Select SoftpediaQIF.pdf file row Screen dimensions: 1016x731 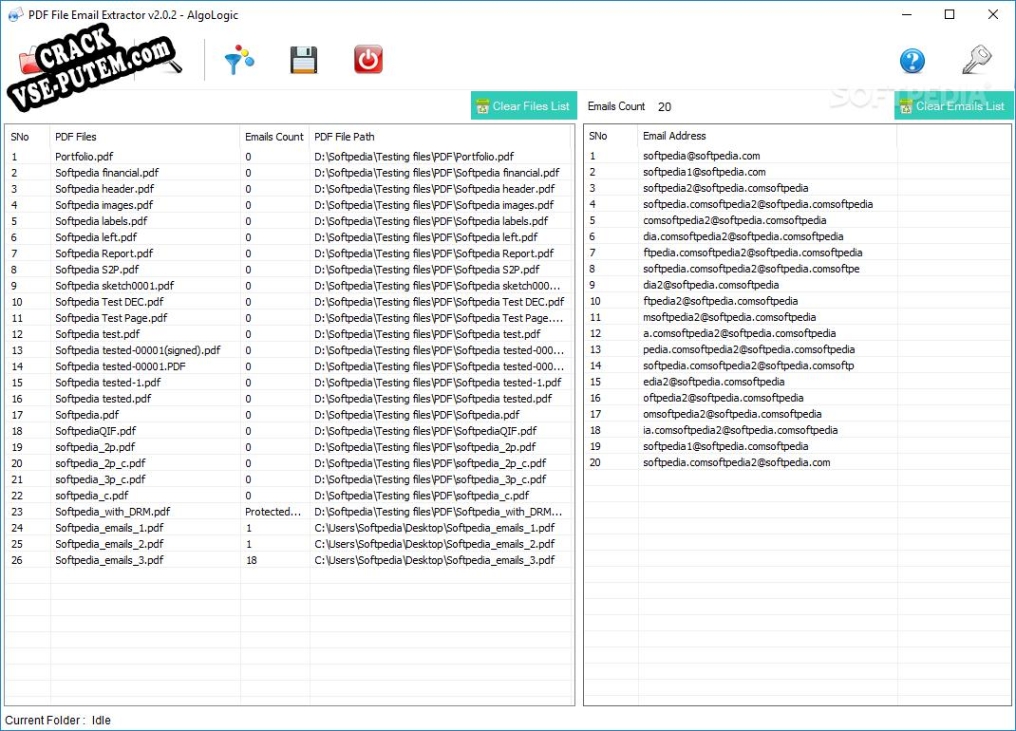[x=289, y=431]
